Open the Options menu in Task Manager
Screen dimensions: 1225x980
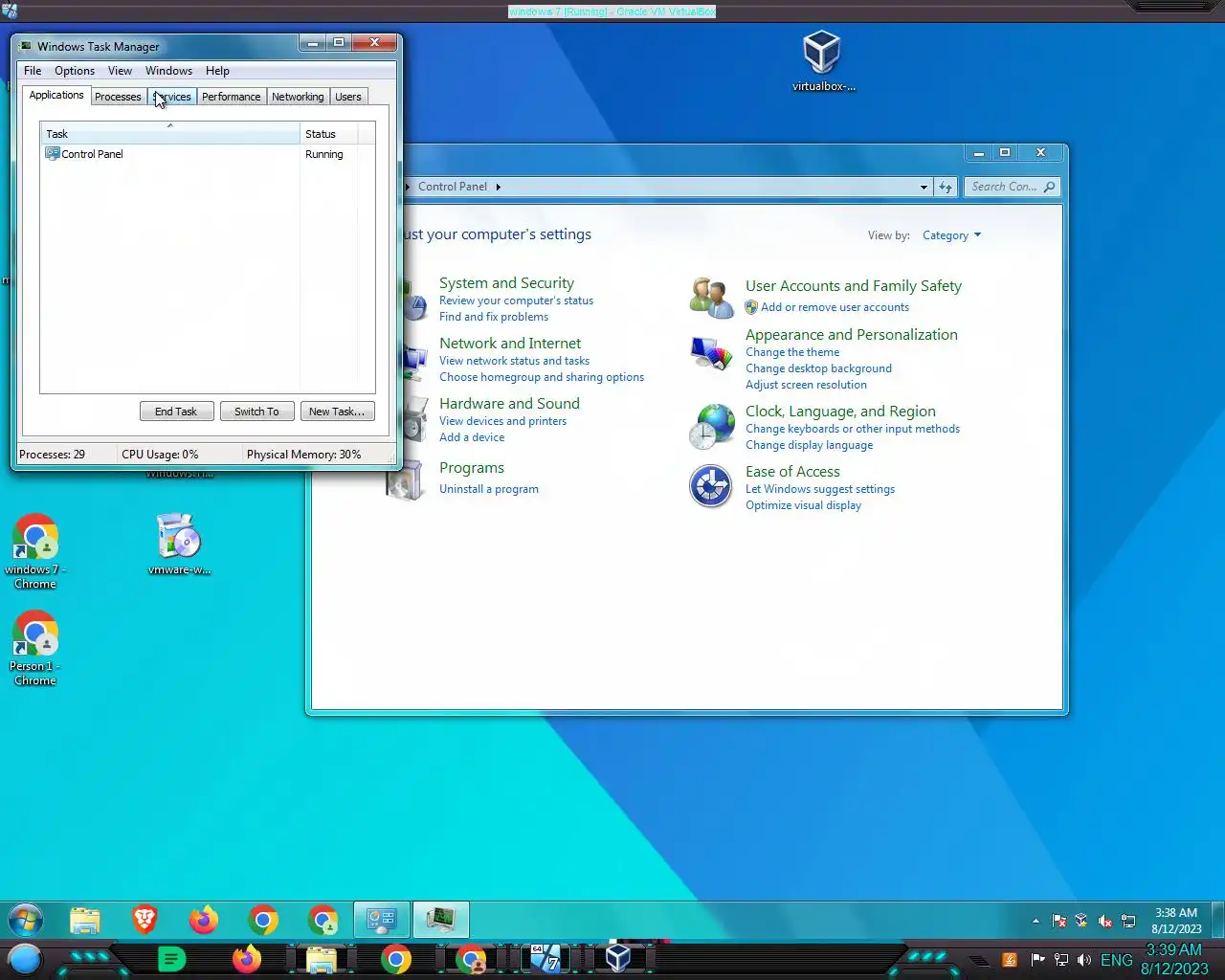75,71
